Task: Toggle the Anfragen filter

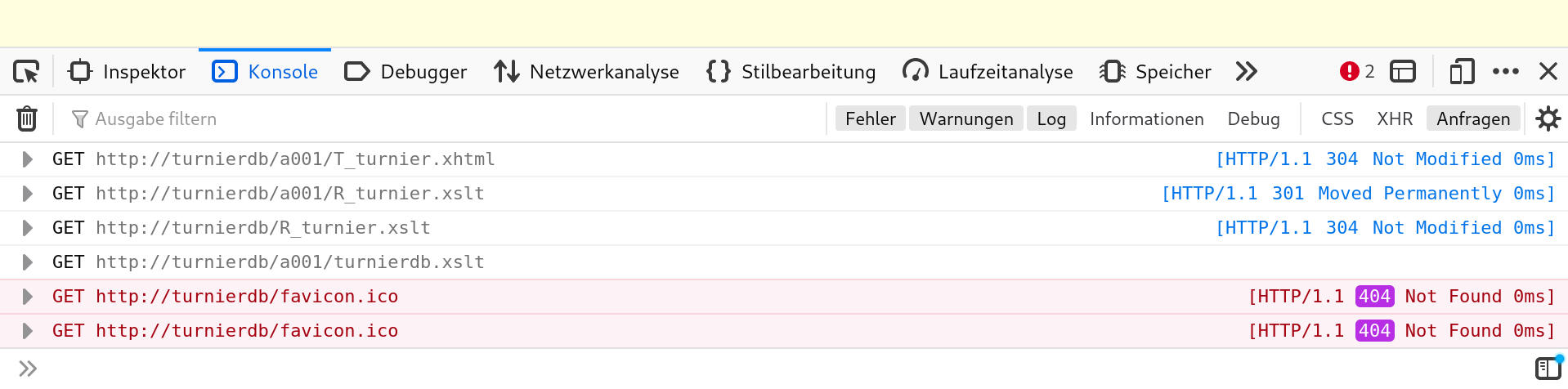Action: [x=1473, y=118]
